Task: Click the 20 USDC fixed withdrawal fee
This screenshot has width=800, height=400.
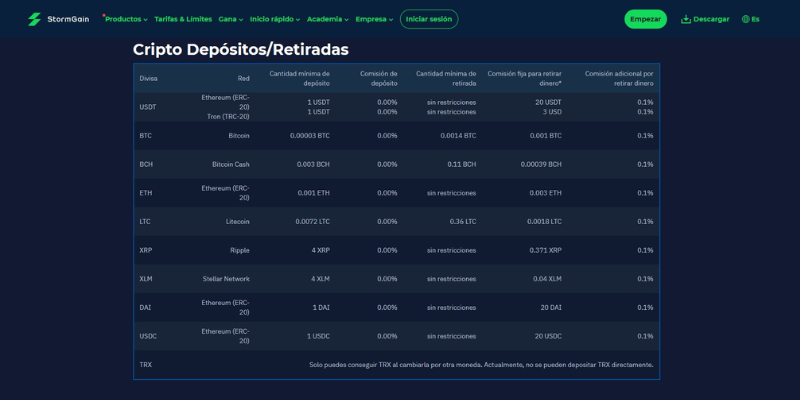Action: 548,336
